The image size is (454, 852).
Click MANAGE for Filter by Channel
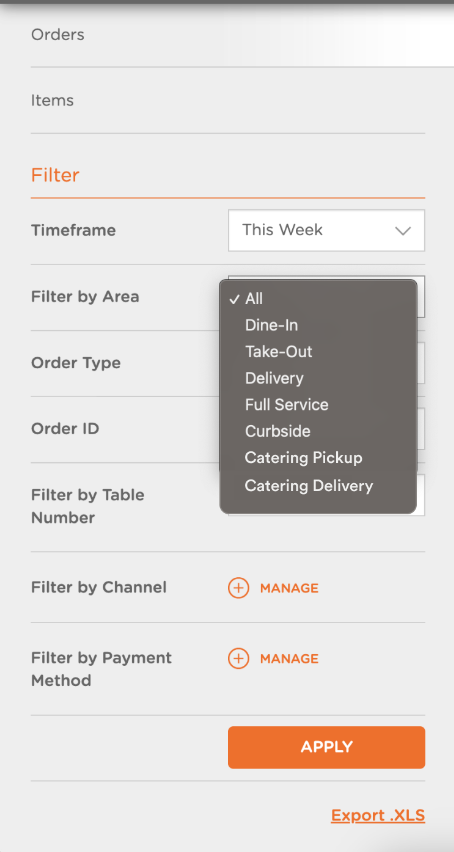(x=289, y=588)
